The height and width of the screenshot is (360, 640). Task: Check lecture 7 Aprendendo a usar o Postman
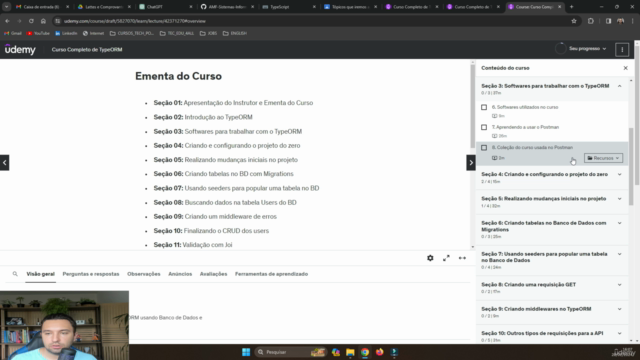[x=484, y=127]
